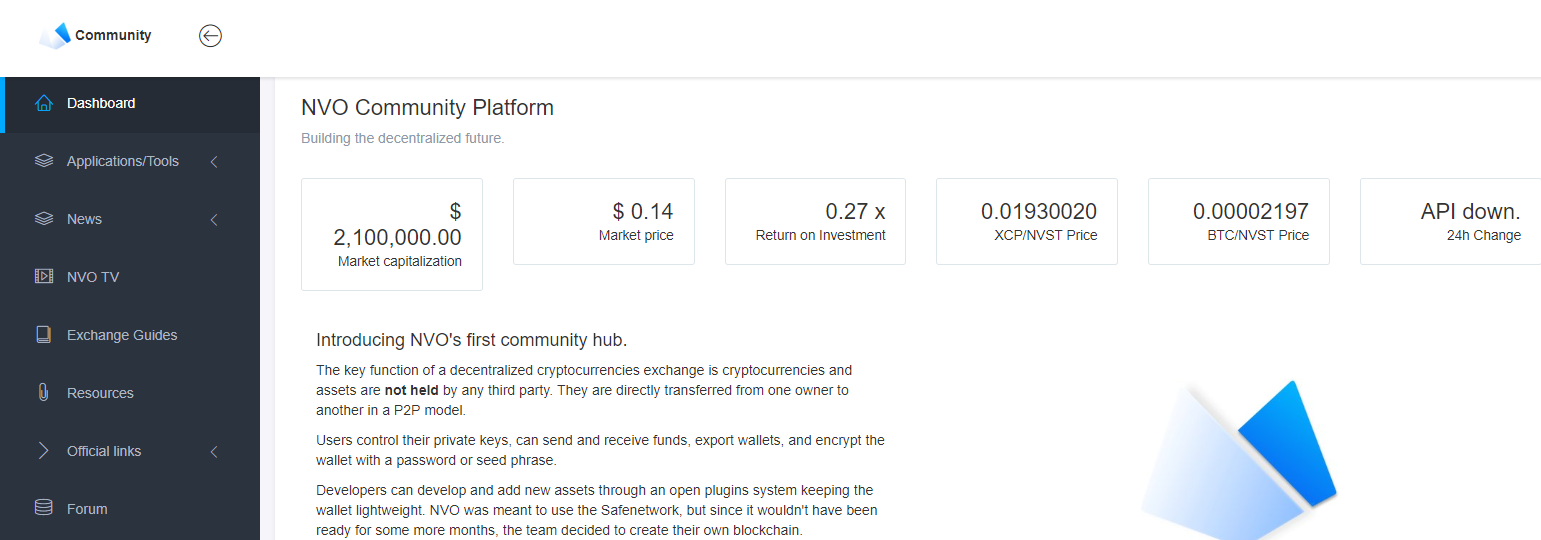Click the NVO Community logo
Image resolution: width=1541 pixels, height=540 pixels.
[95, 36]
